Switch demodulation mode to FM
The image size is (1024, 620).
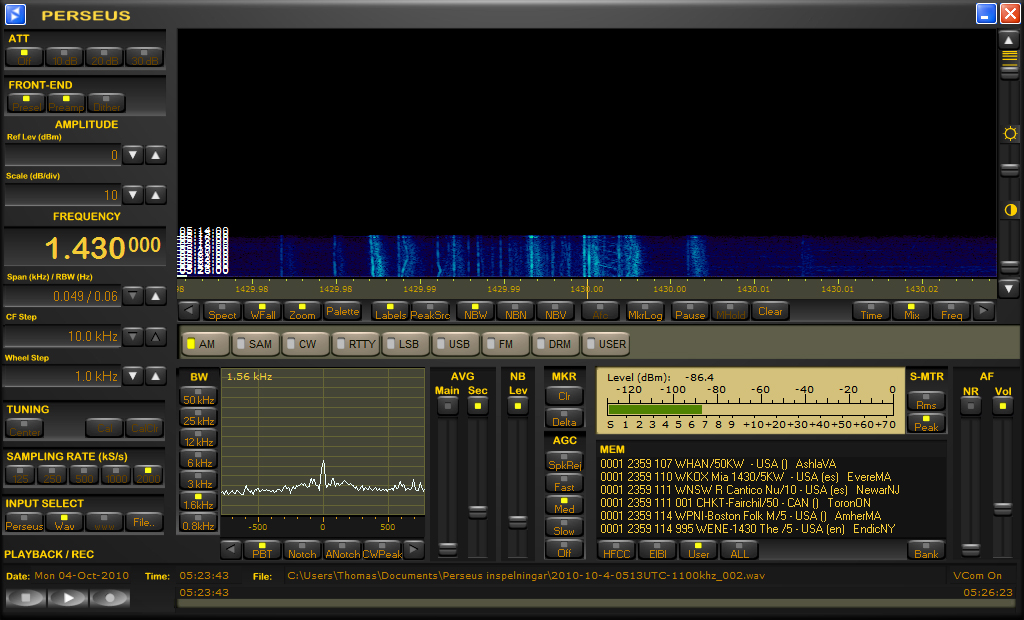tap(504, 344)
